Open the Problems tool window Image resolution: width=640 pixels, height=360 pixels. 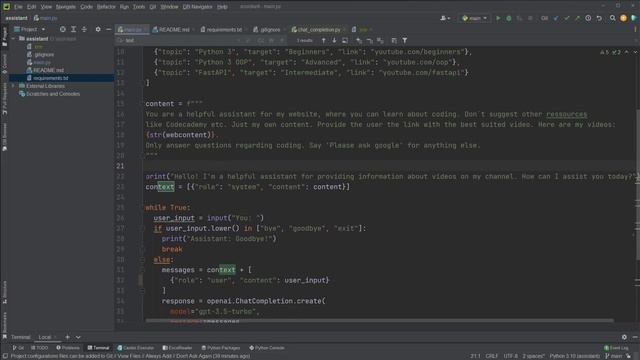[x=68, y=348]
